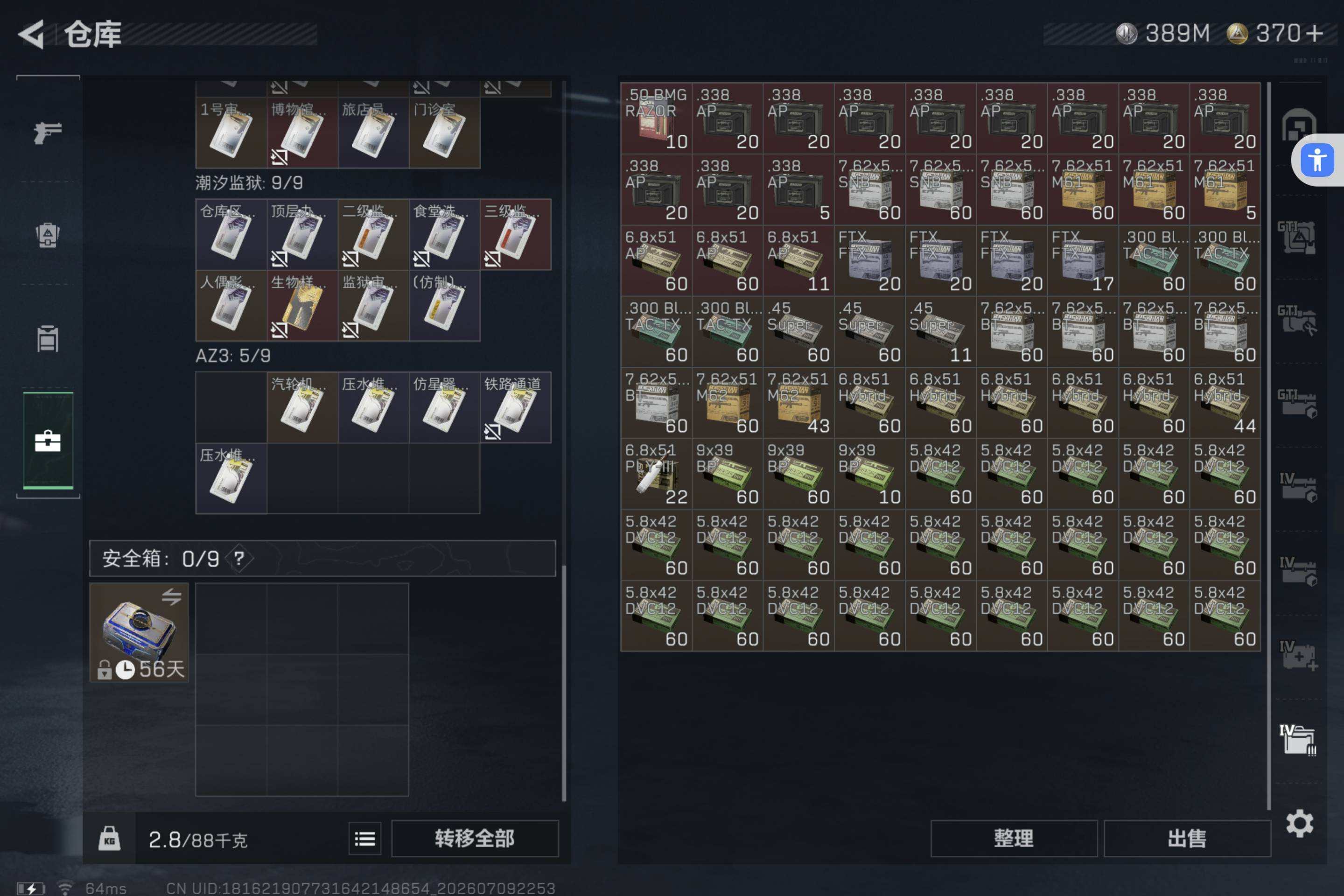
Task: Tap the battery indicator in status bar
Action: pyautogui.click(x=31, y=889)
